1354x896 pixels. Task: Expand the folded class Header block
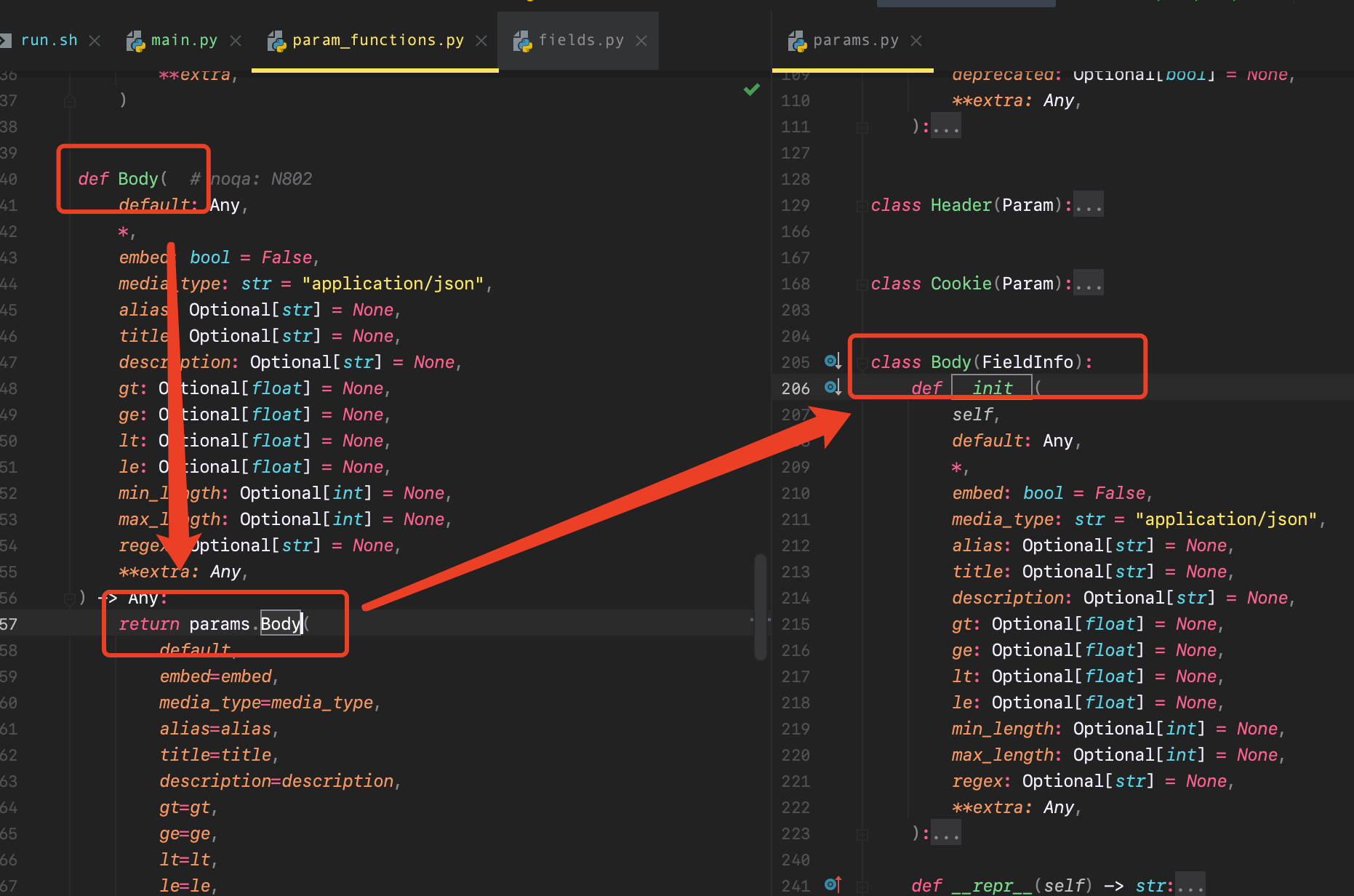[862, 206]
